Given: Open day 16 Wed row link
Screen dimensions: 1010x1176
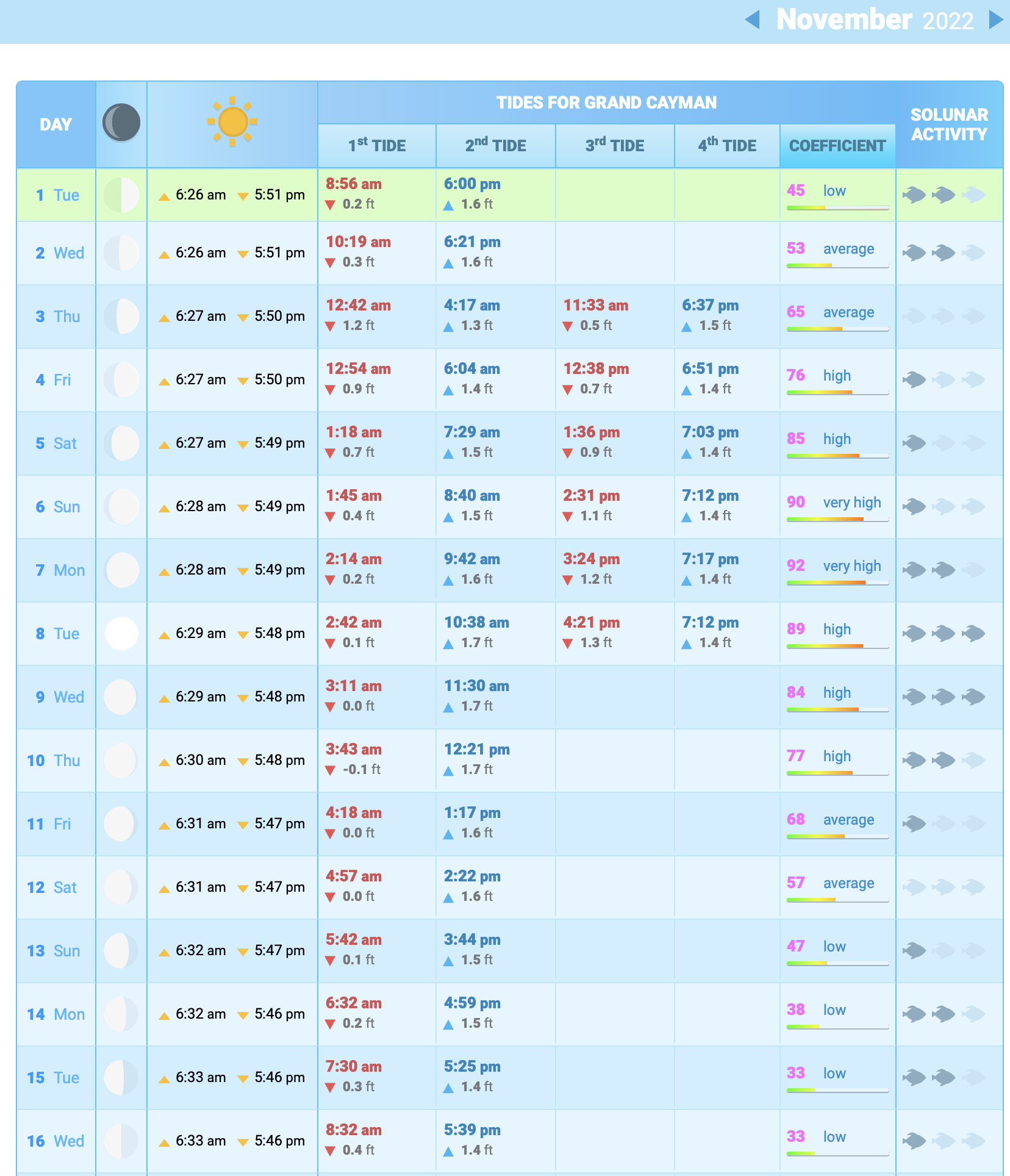Looking at the screenshot, I should click(x=56, y=1141).
